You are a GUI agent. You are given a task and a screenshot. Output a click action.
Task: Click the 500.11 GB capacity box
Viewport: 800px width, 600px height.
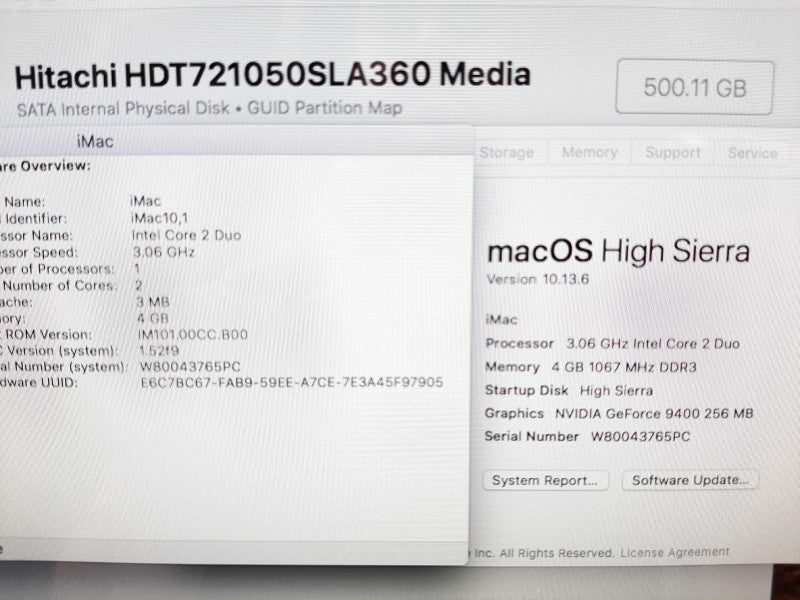[x=695, y=87]
